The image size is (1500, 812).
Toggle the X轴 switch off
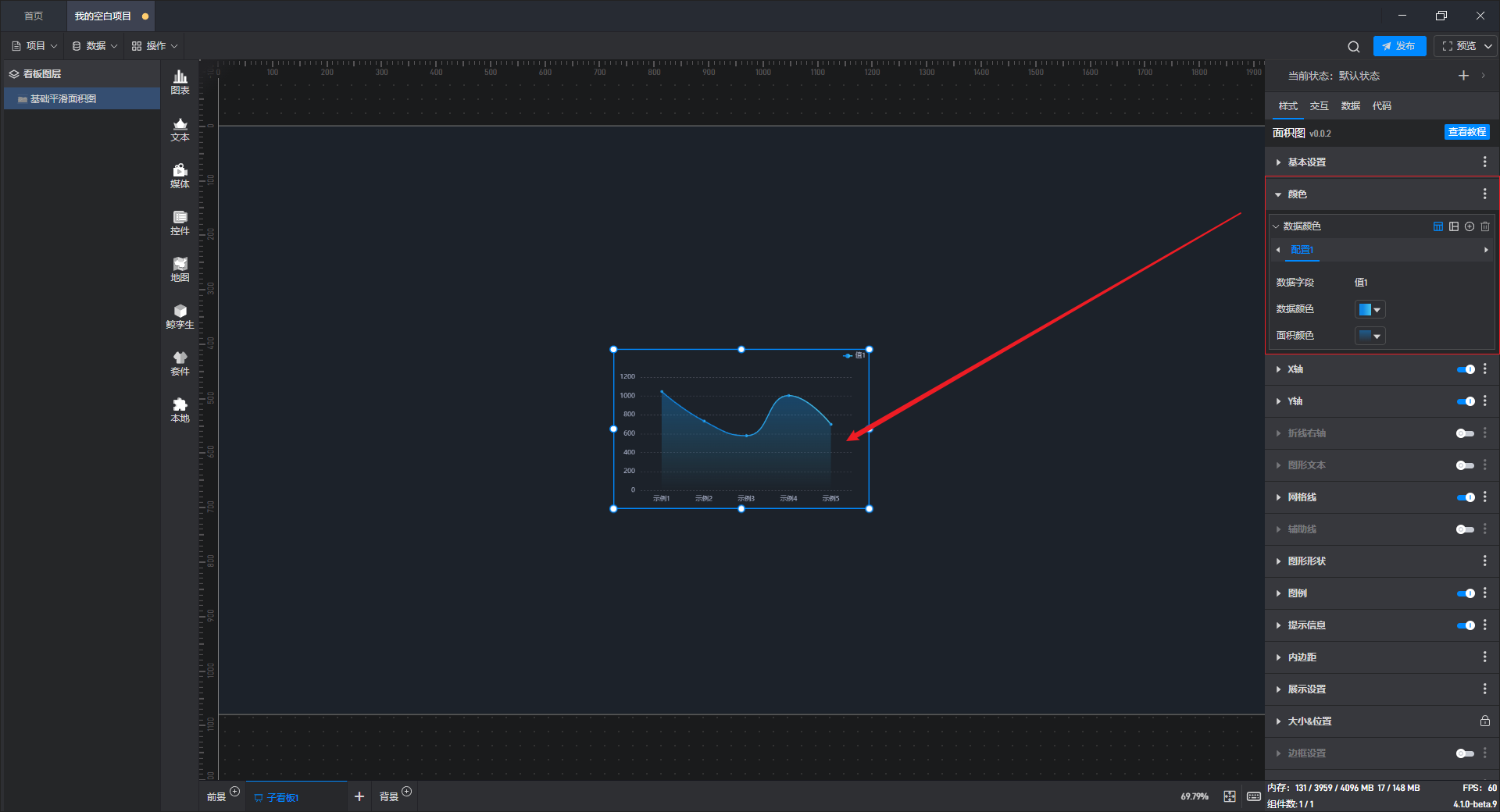[x=1466, y=369]
